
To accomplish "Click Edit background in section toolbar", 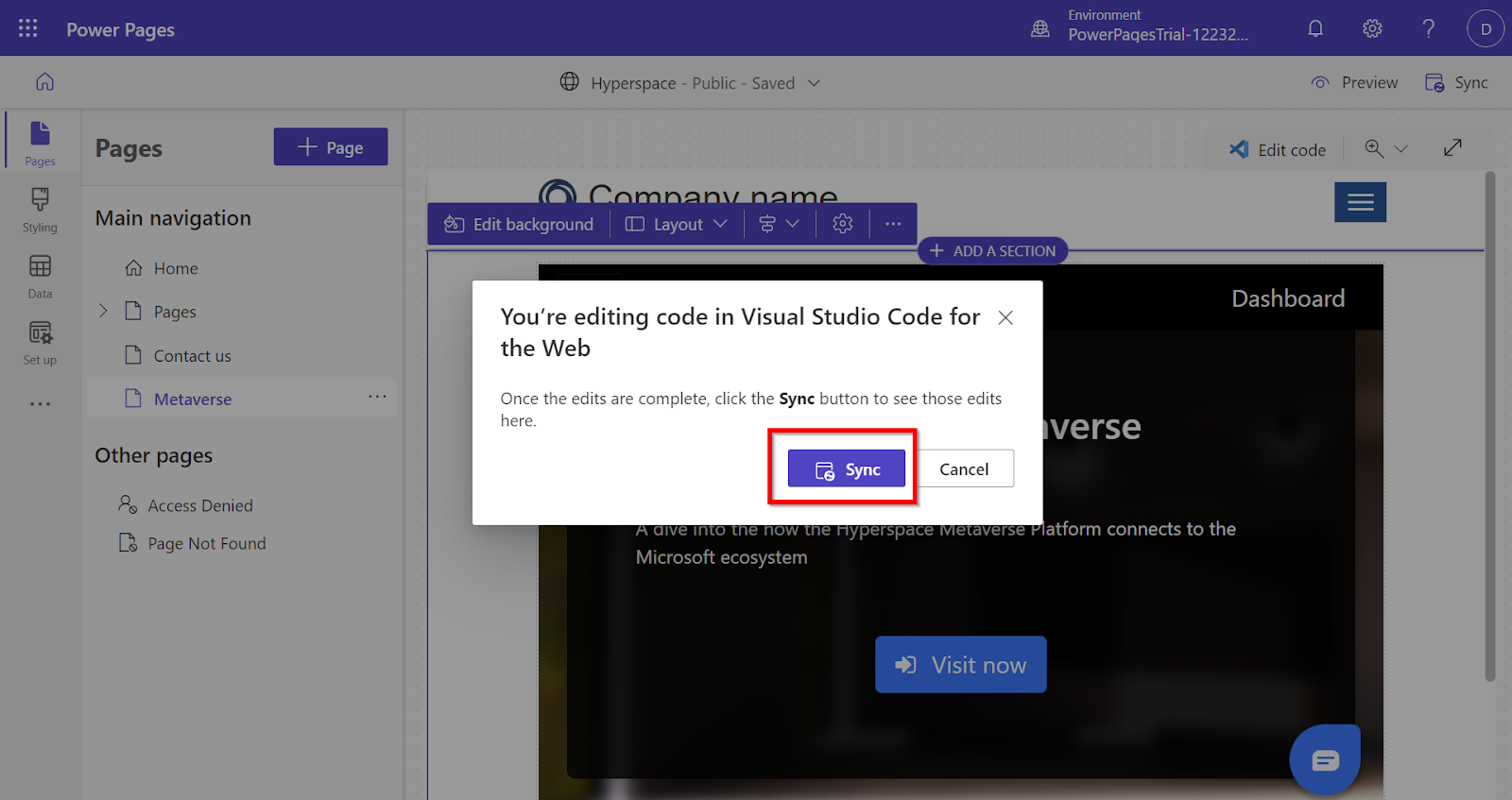I will [x=519, y=224].
